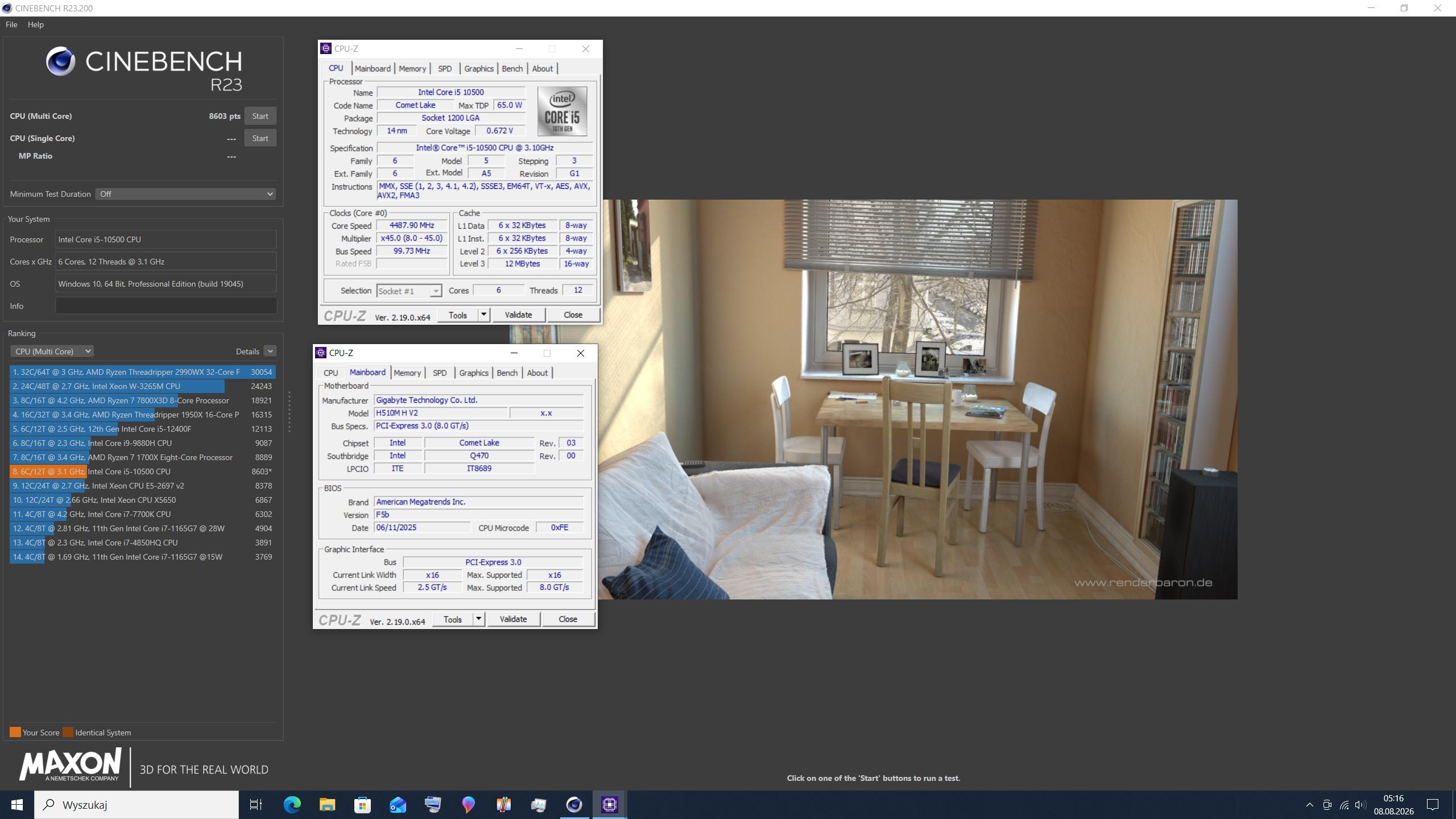This screenshot has height=819, width=1456.
Task: Select the Xeon CPU X5650 ranking row
Action: (x=142, y=500)
